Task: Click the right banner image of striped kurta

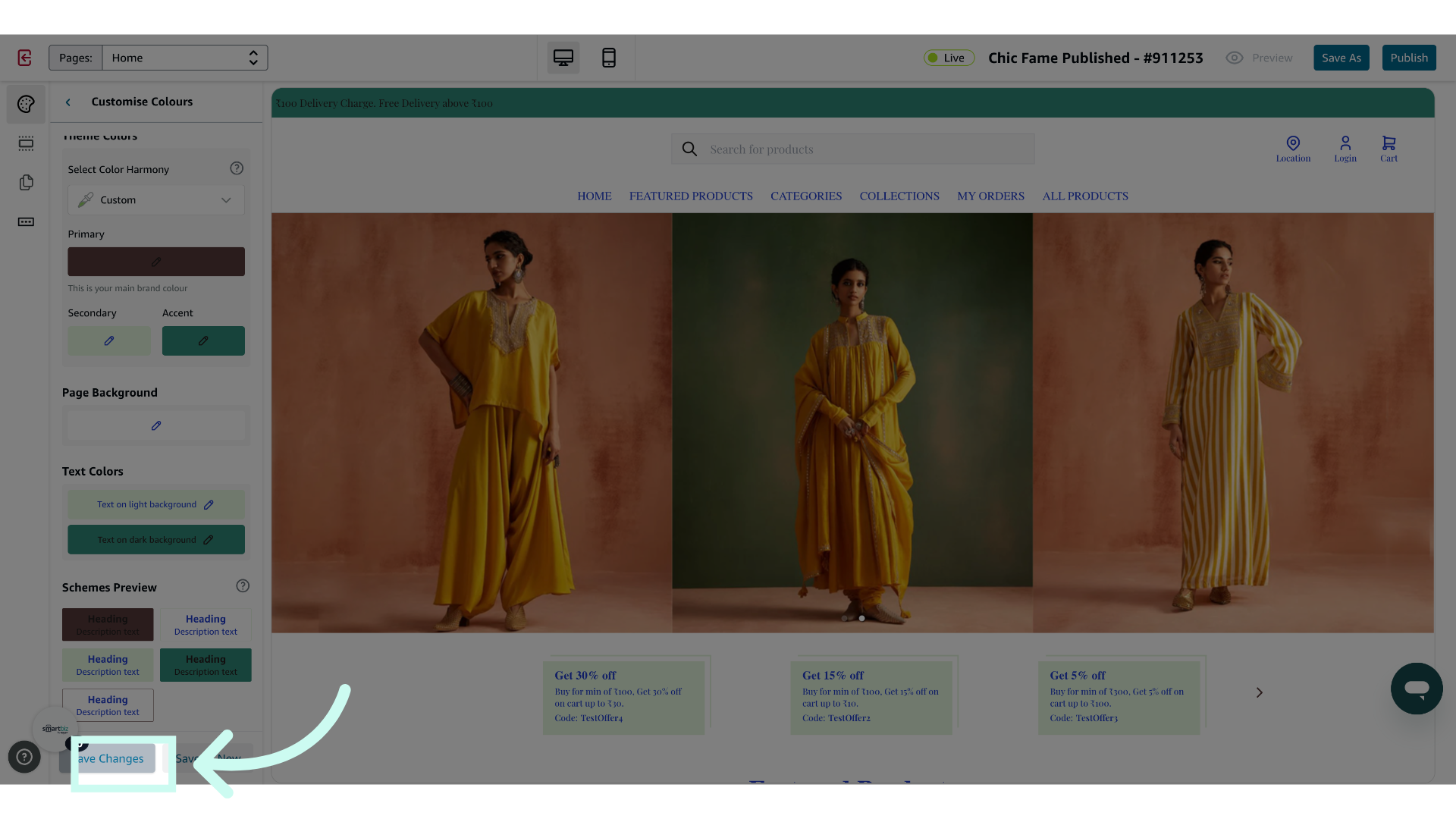Action: (1233, 423)
